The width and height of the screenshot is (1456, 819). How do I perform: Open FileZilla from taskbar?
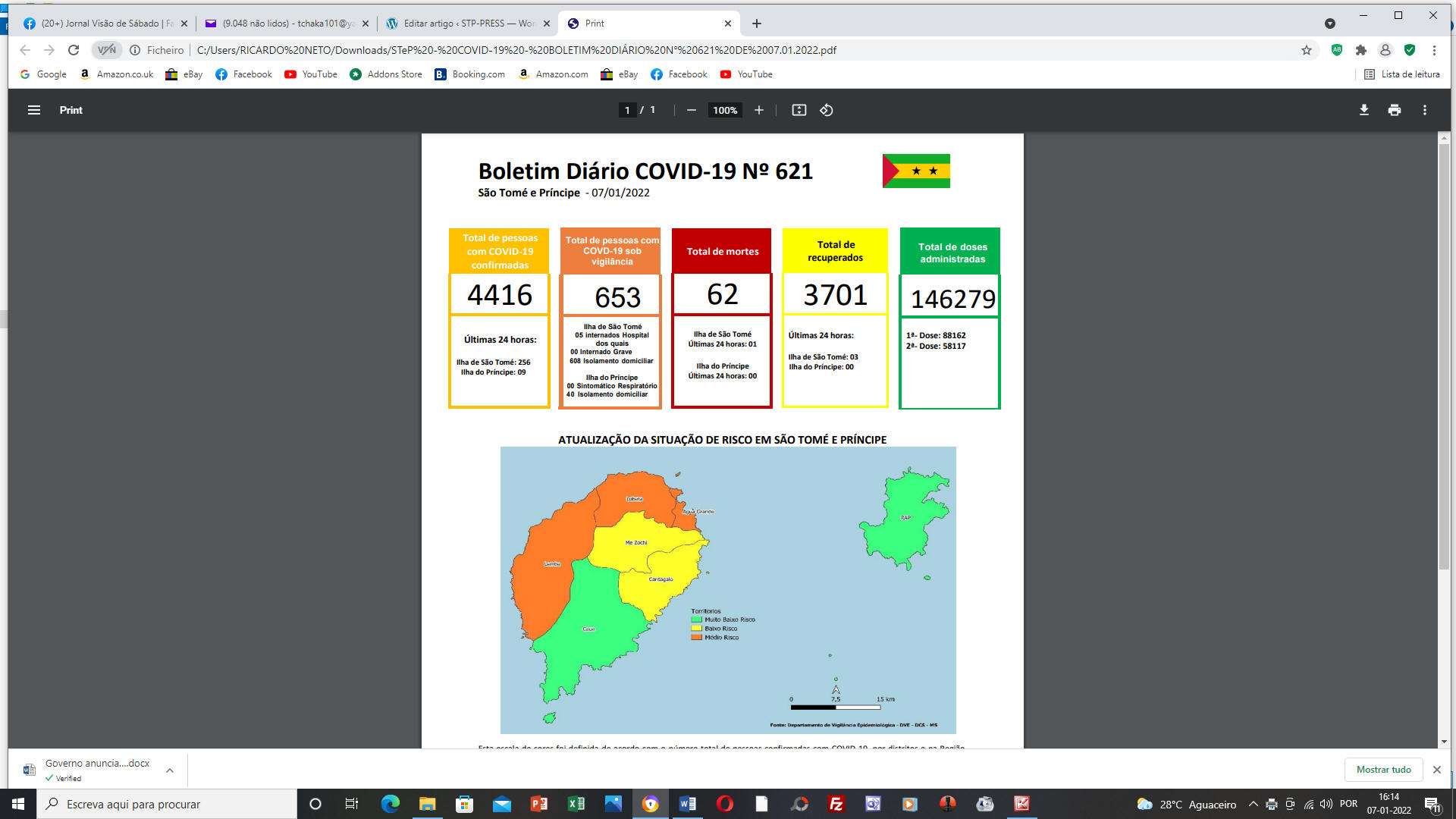click(836, 804)
